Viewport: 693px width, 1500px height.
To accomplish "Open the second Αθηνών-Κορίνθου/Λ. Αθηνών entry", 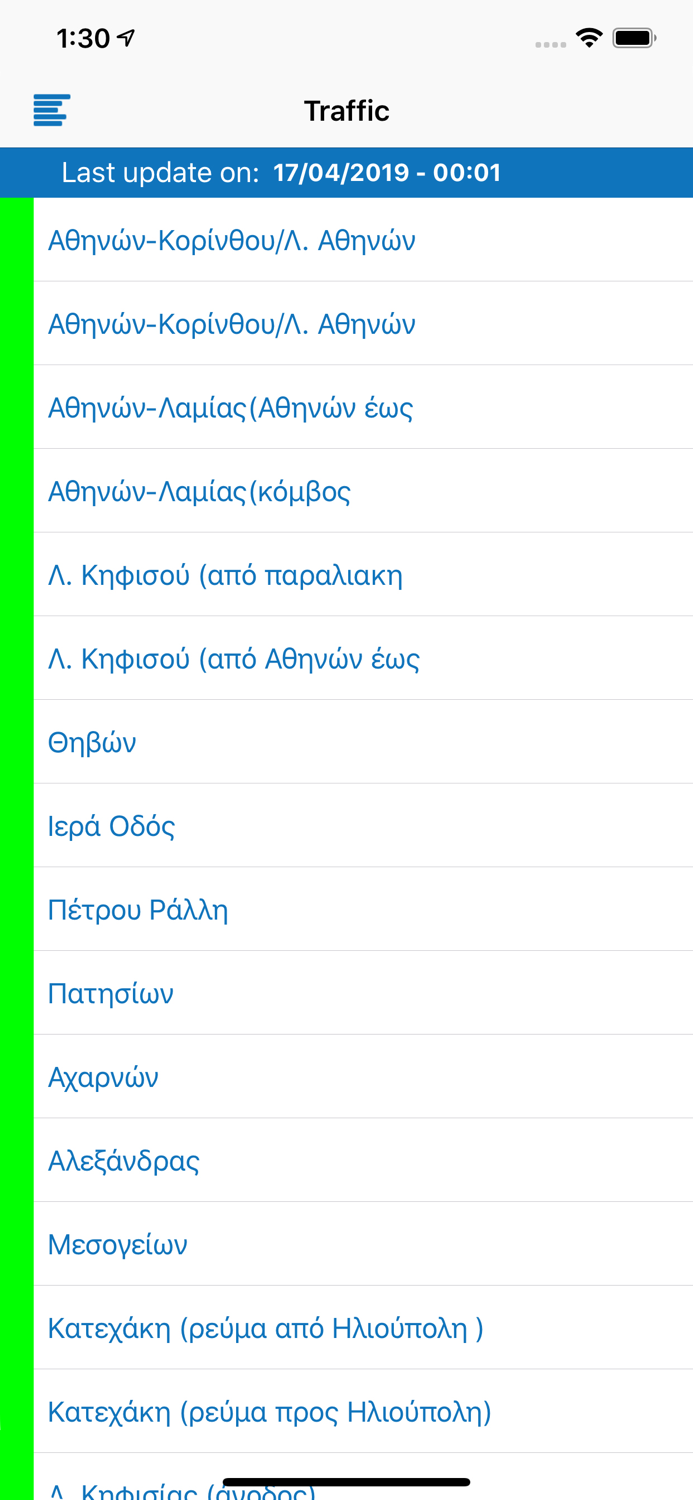I will tap(232, 325).
